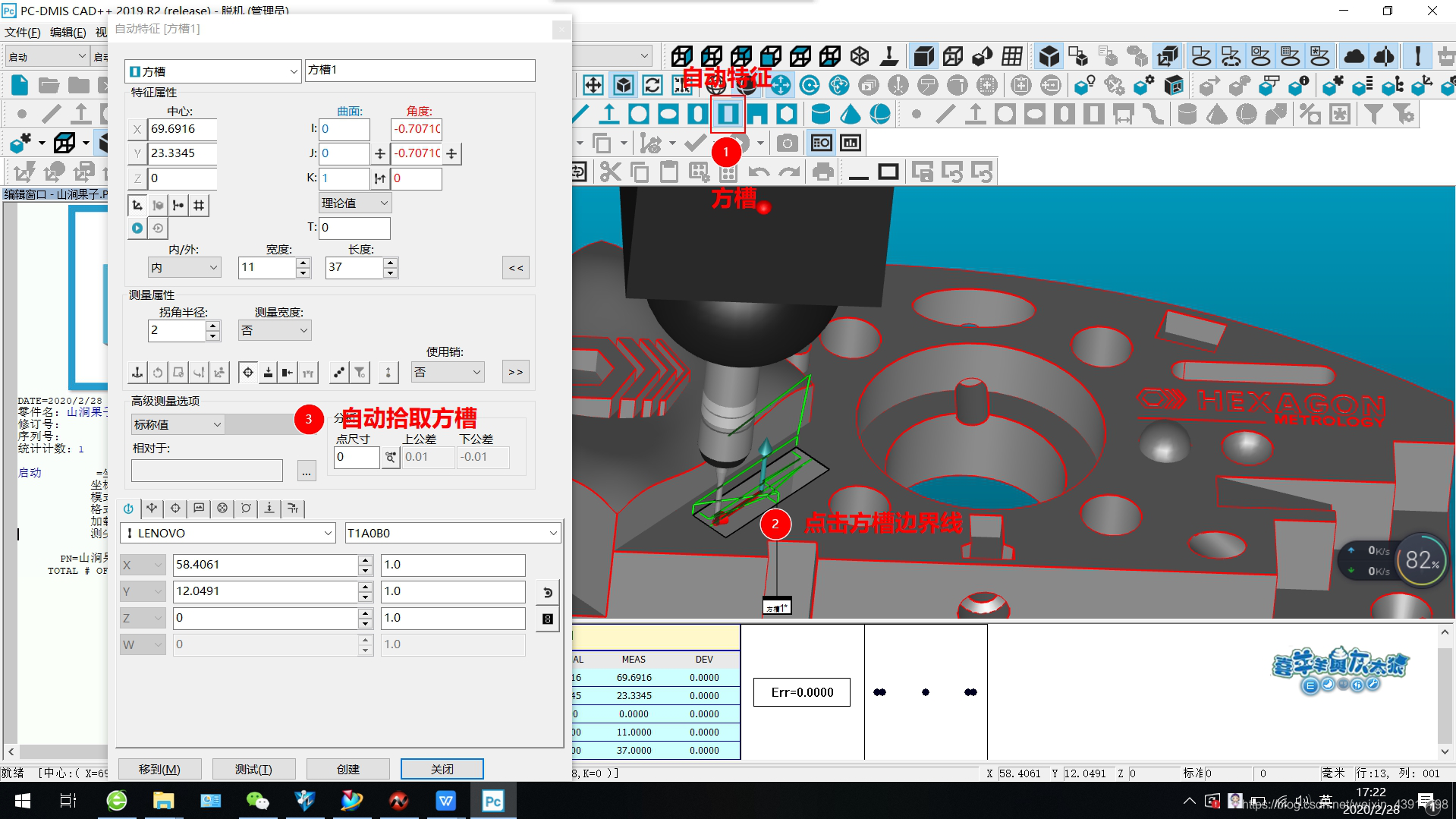Toggle the hash grid button in feature properties
This screenshot has height=819, width=1456.
click(199, 205)
